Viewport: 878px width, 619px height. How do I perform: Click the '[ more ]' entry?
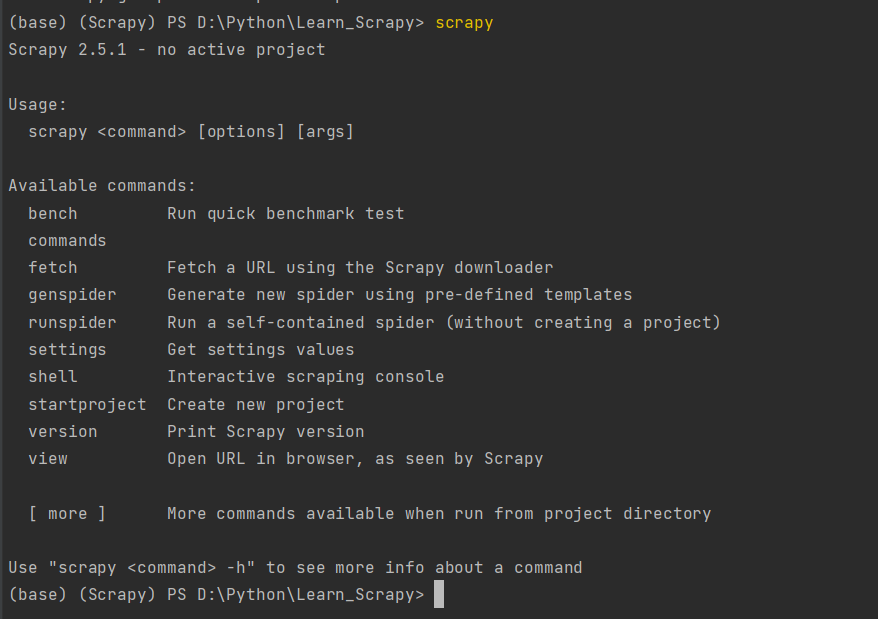tap(67, 514)
